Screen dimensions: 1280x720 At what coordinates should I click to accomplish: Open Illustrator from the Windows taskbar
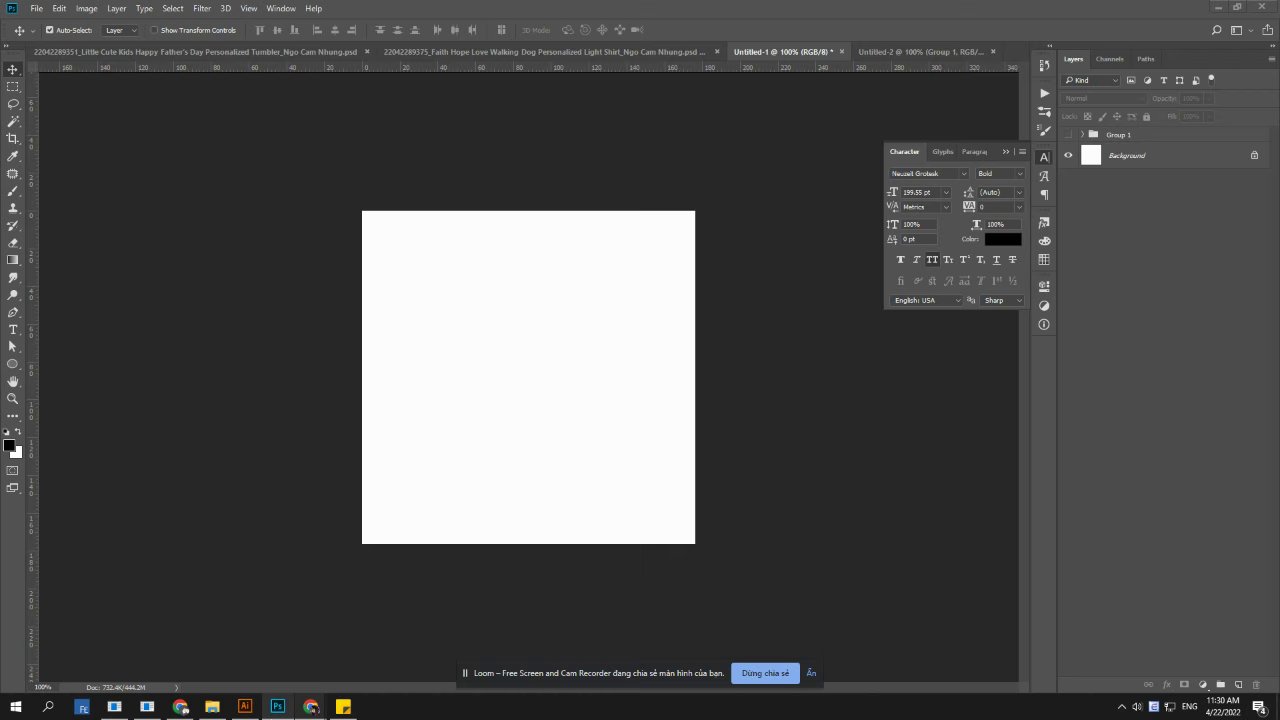(x=245, y=706)
